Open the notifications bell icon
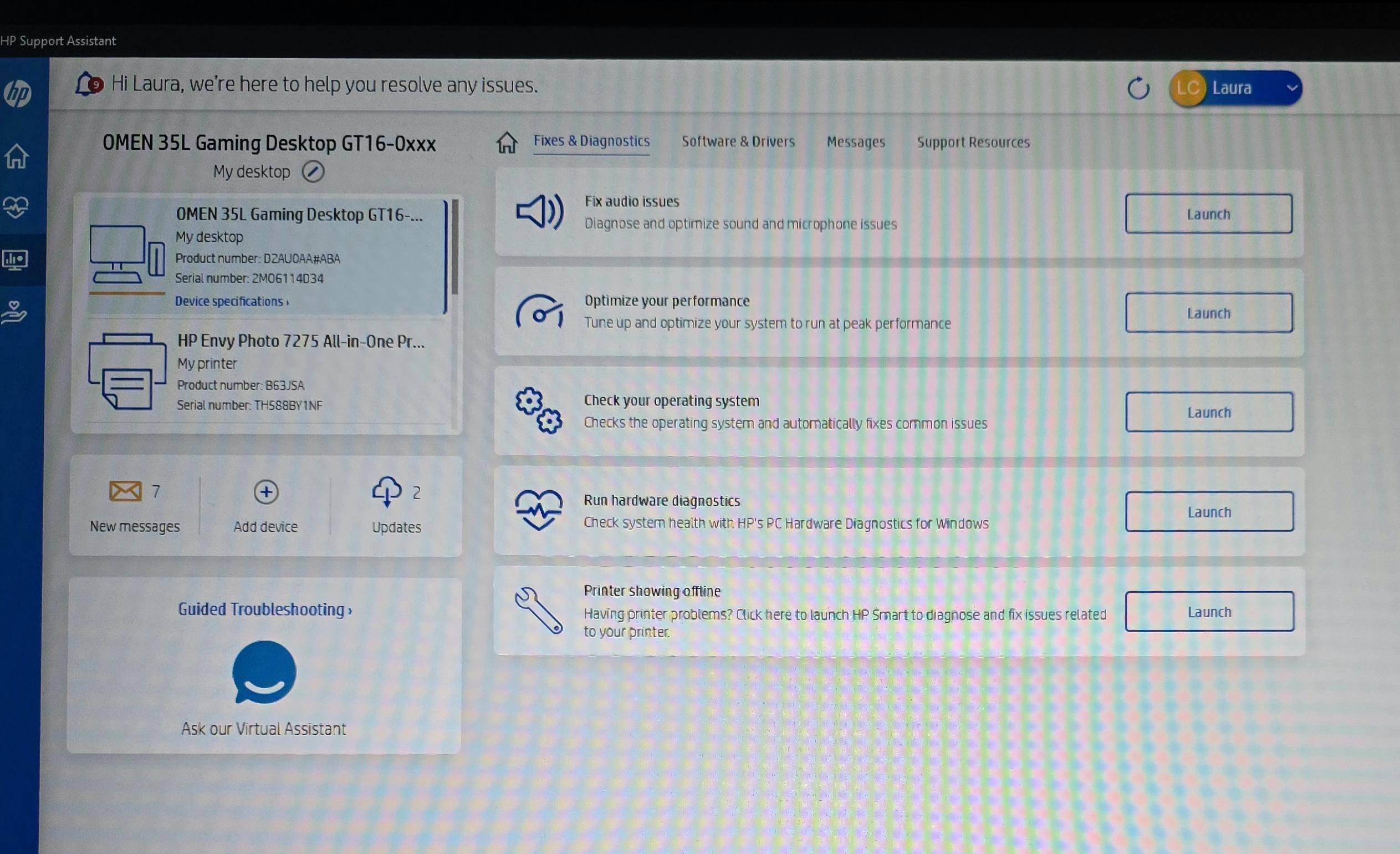This screenshot has height=854, width=1400. click(89, 84)
